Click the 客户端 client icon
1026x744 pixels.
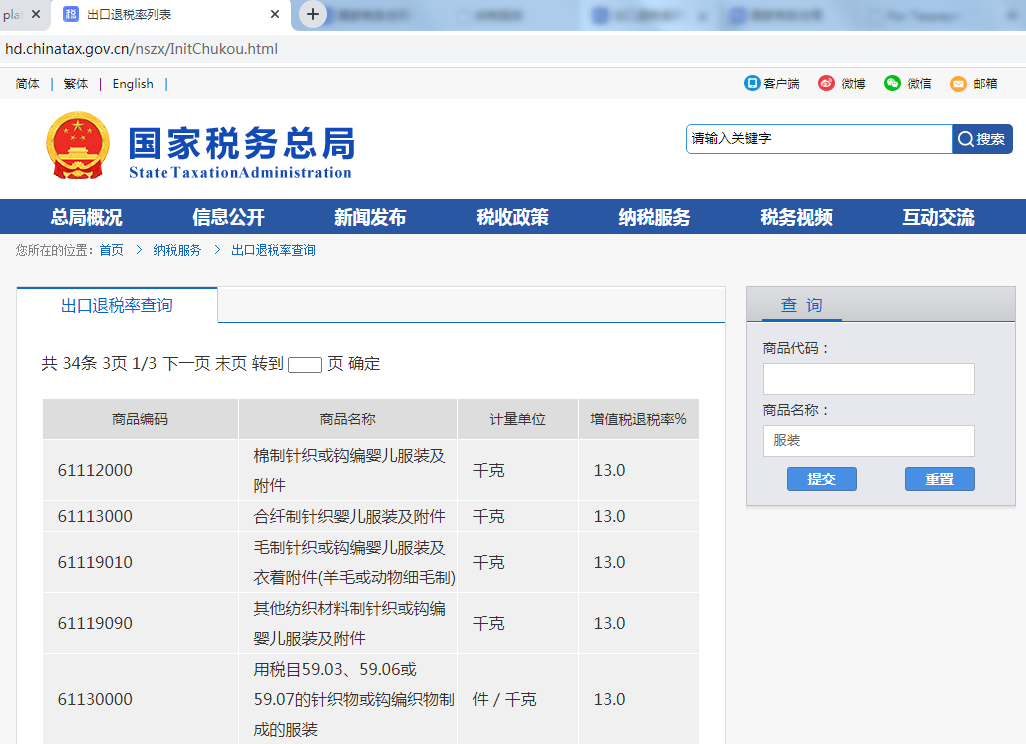pyautogui.click(x=752, y=83)
